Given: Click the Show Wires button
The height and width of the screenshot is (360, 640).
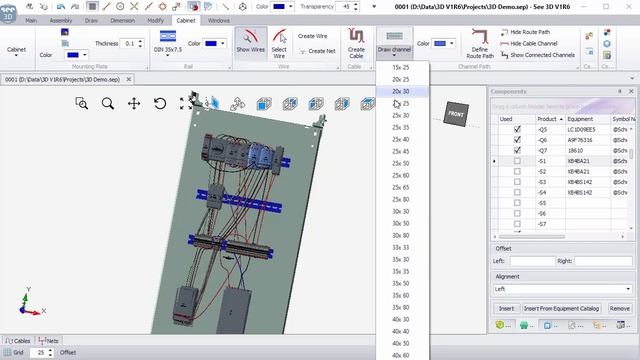Looking at the screenshot, I should pyautogui.click(x=251, y=43).
